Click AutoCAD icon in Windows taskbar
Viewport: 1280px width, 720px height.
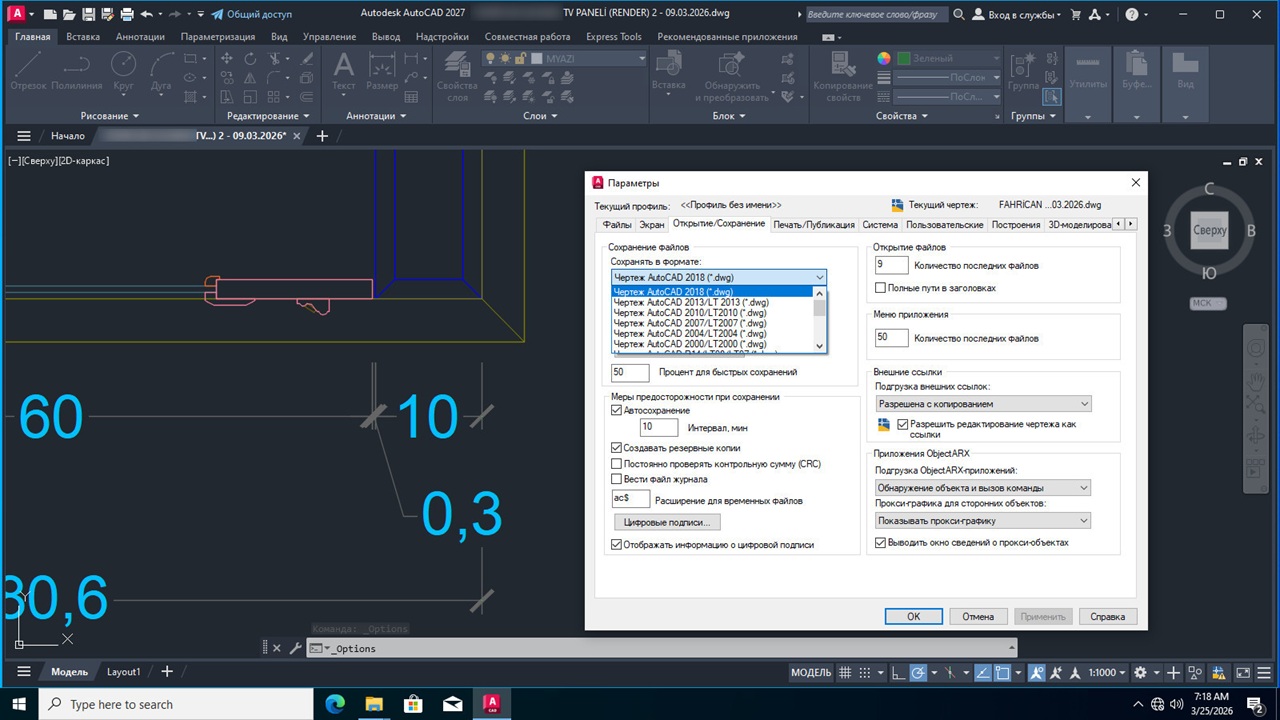coord(491,704)
